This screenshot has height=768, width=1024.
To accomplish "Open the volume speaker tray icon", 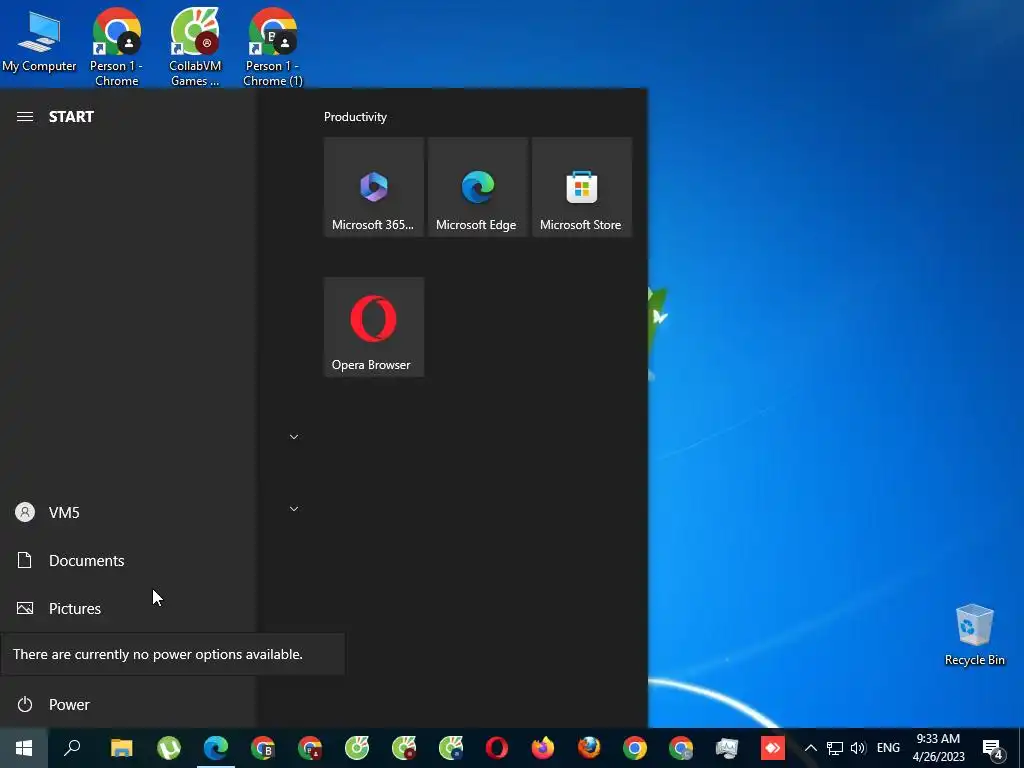I will tap(858, 748).
